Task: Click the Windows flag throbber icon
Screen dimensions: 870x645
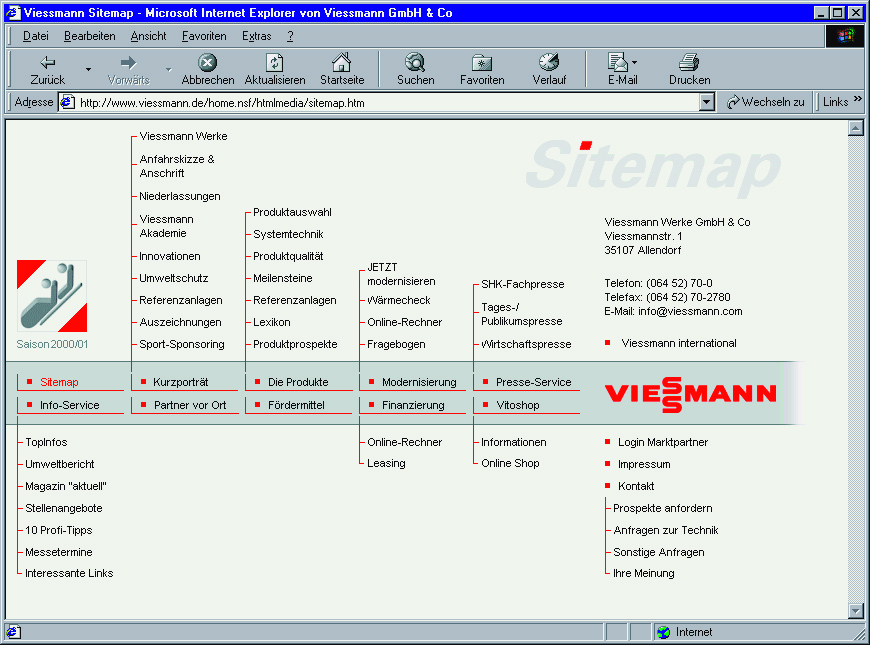Action: 845,36
